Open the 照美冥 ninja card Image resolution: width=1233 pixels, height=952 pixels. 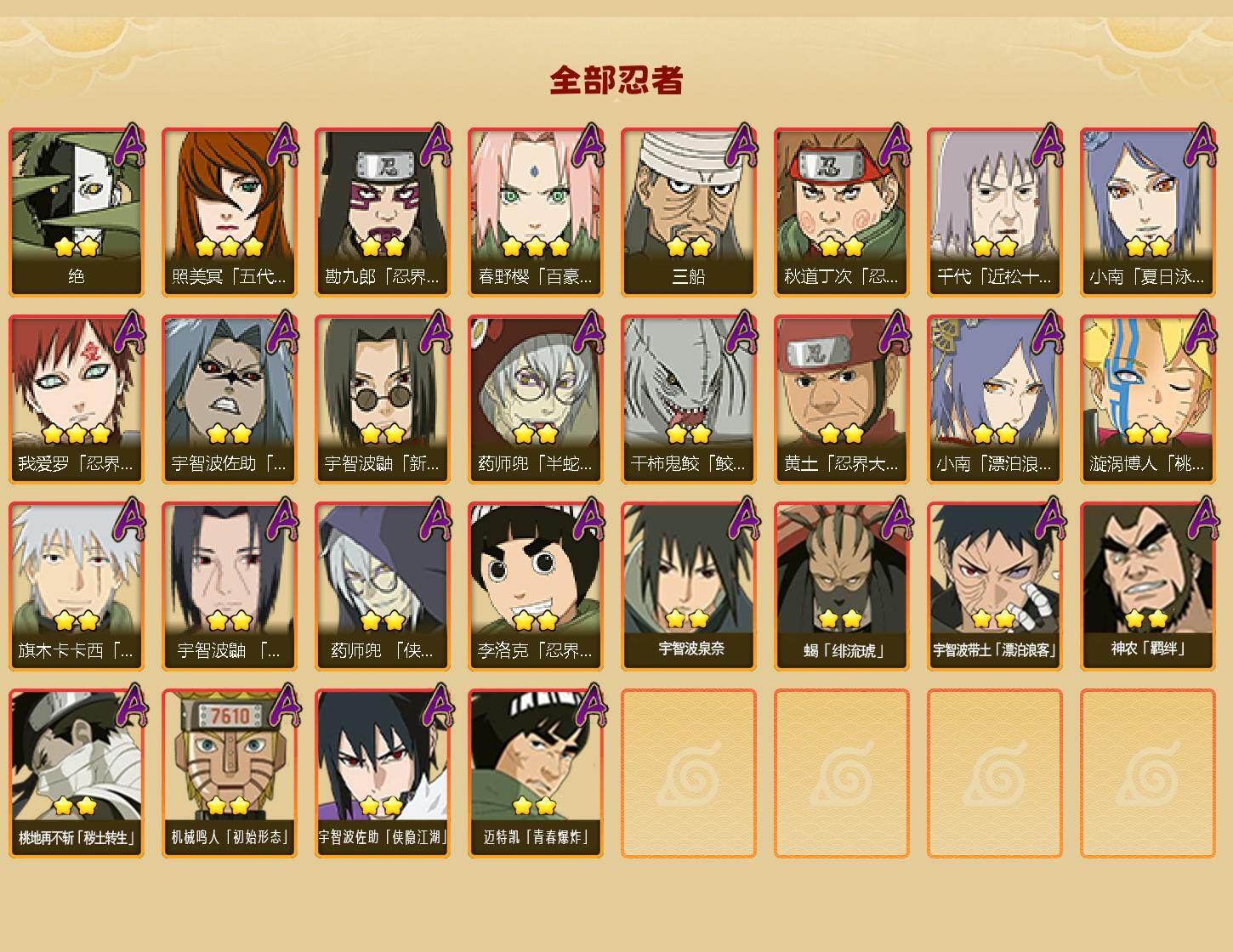[x=230, y=212]
